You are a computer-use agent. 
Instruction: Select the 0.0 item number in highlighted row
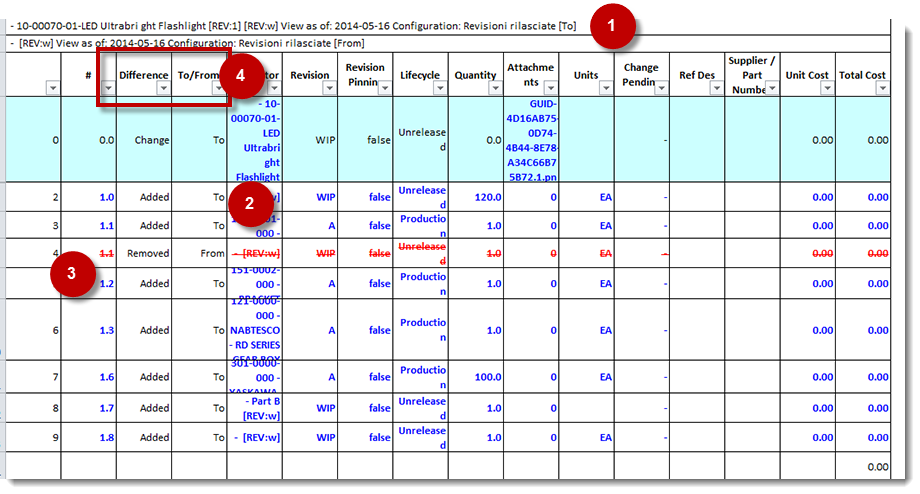[x=89, y=140]
